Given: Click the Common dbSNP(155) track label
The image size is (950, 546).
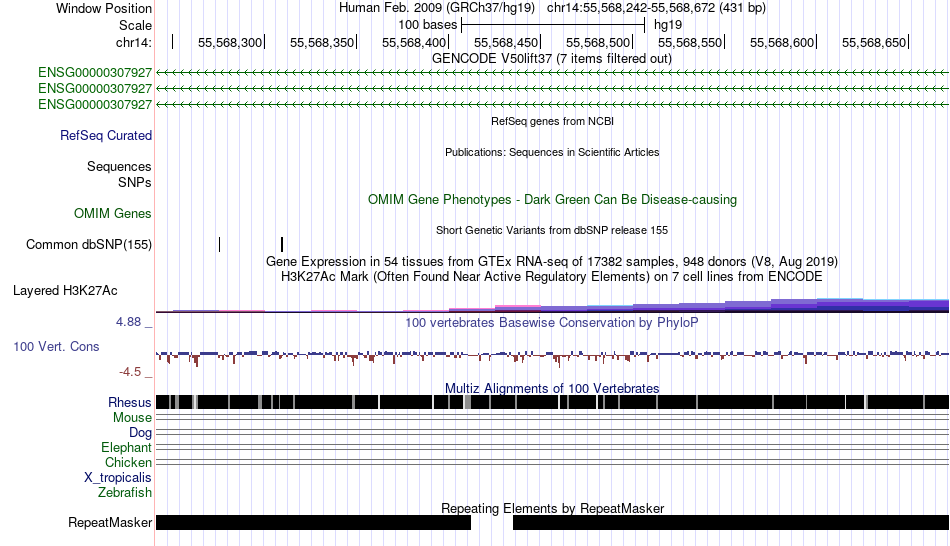Looking at the screenshot, I should tap(89, 245).
